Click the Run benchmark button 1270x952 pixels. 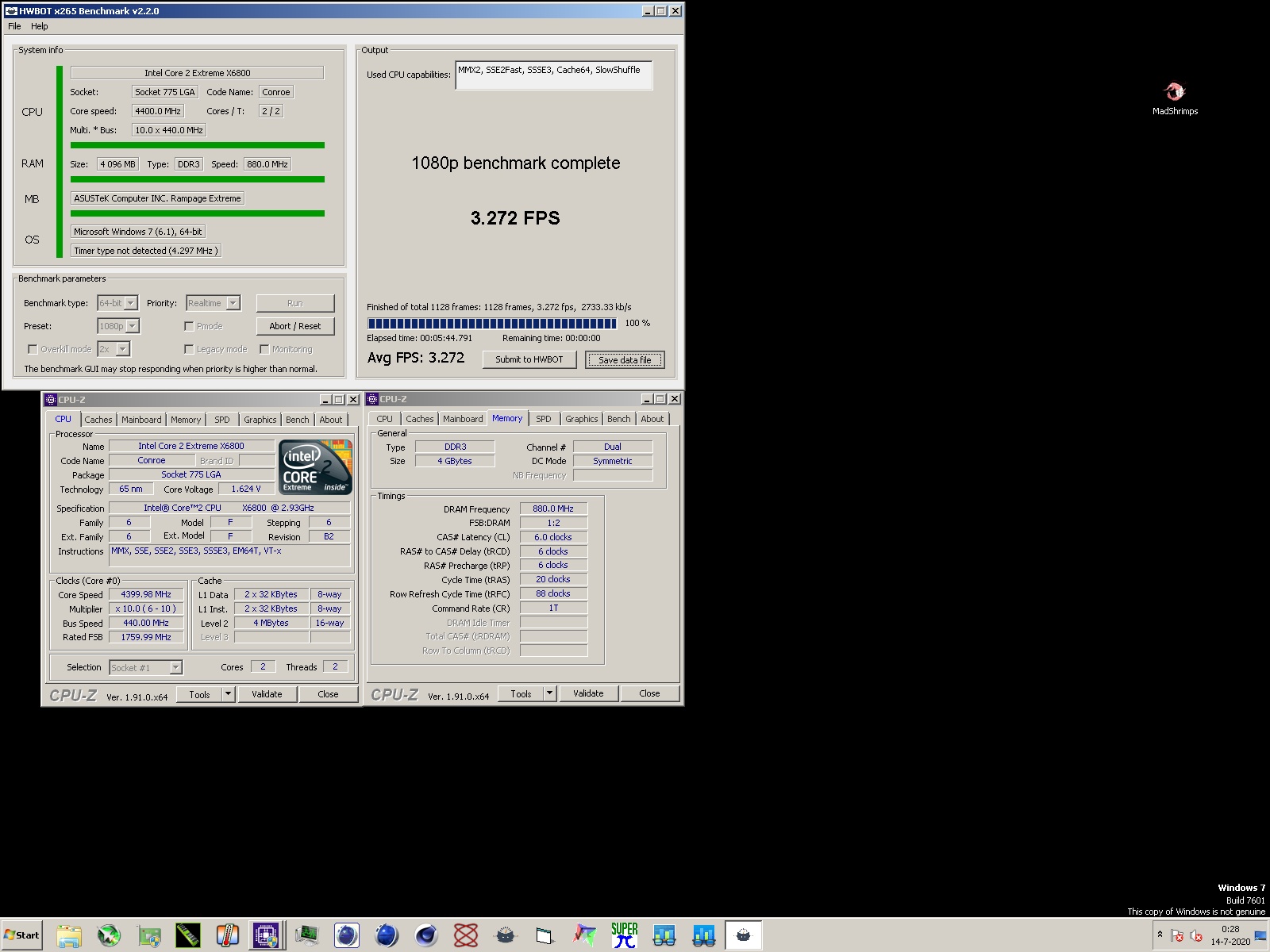point(295,303)
